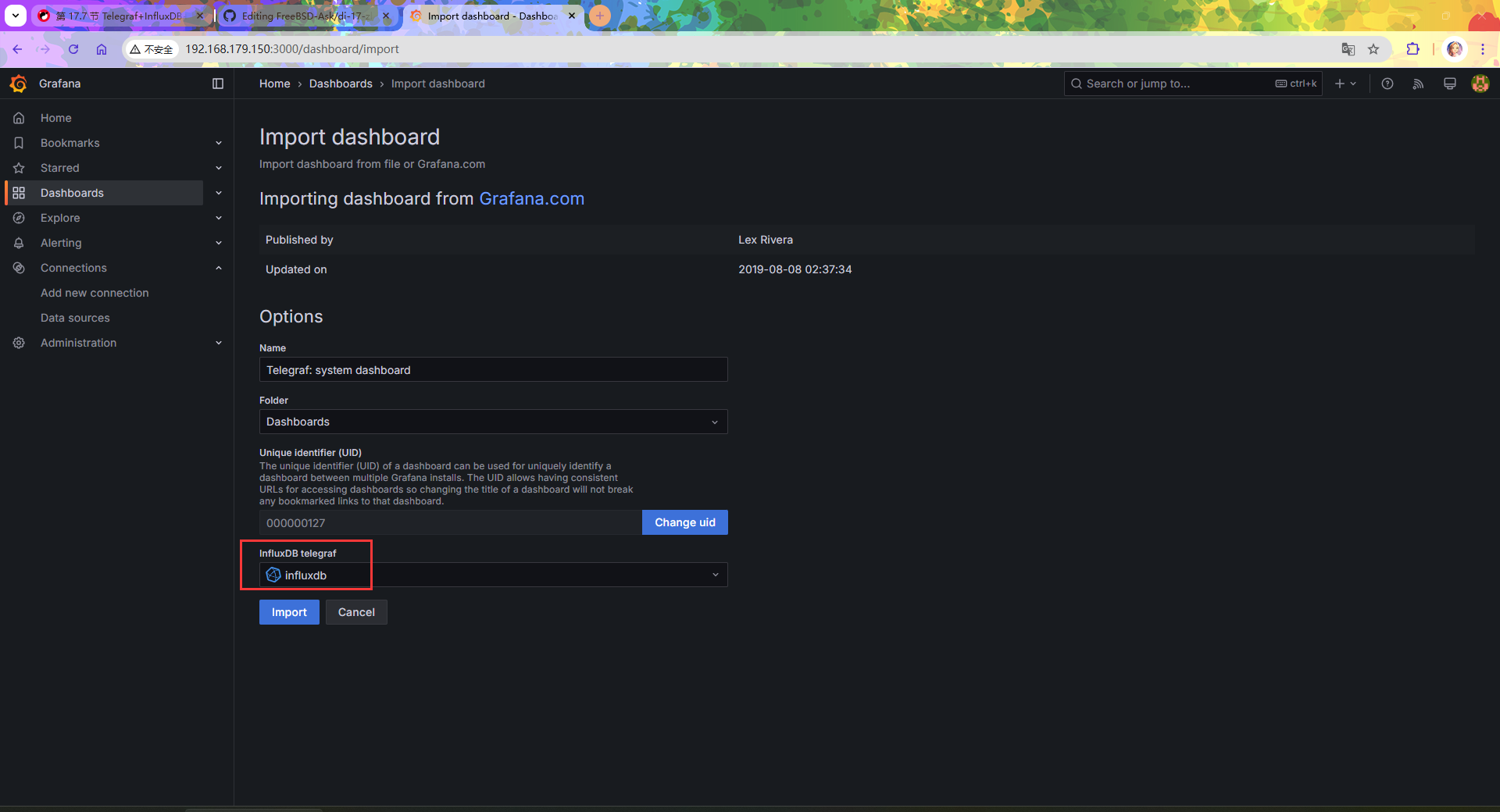The height and width of the screenshot is (812, 1500).
Task: Open Bookmarks in the sidebar
Action: [70, 143]
